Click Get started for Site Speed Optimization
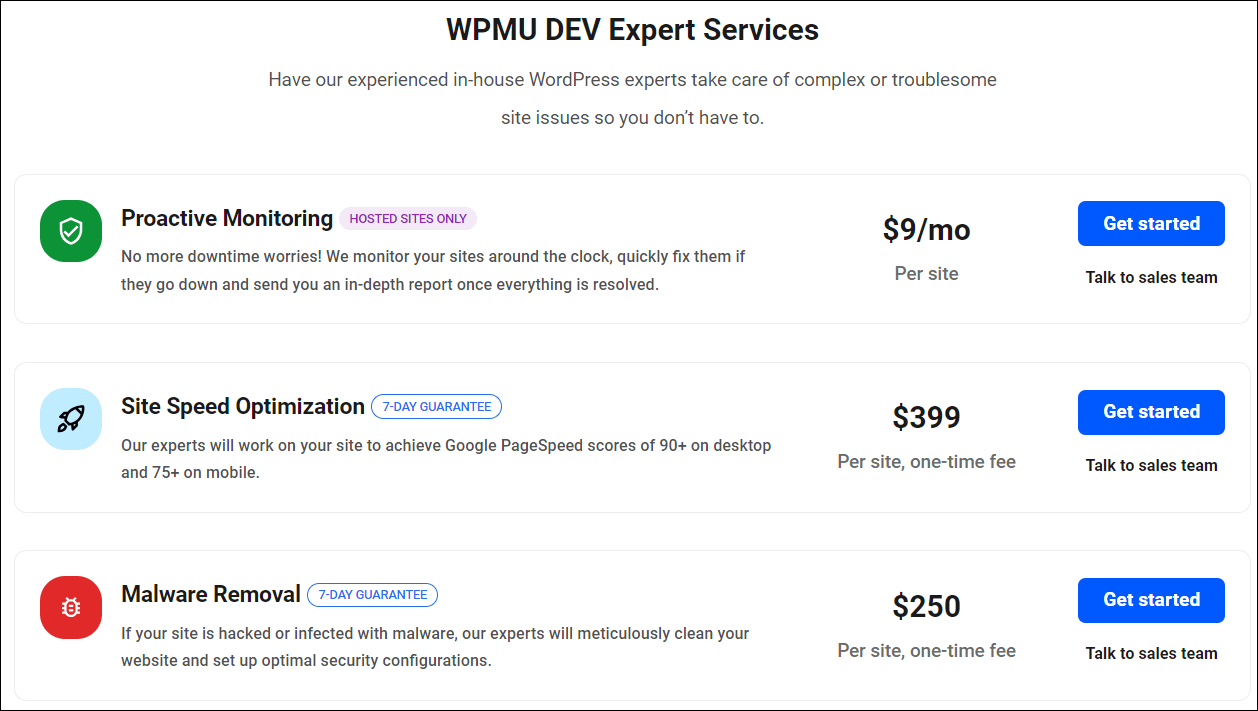Viewport: 1258px width, 711px height. [1151, 412]
